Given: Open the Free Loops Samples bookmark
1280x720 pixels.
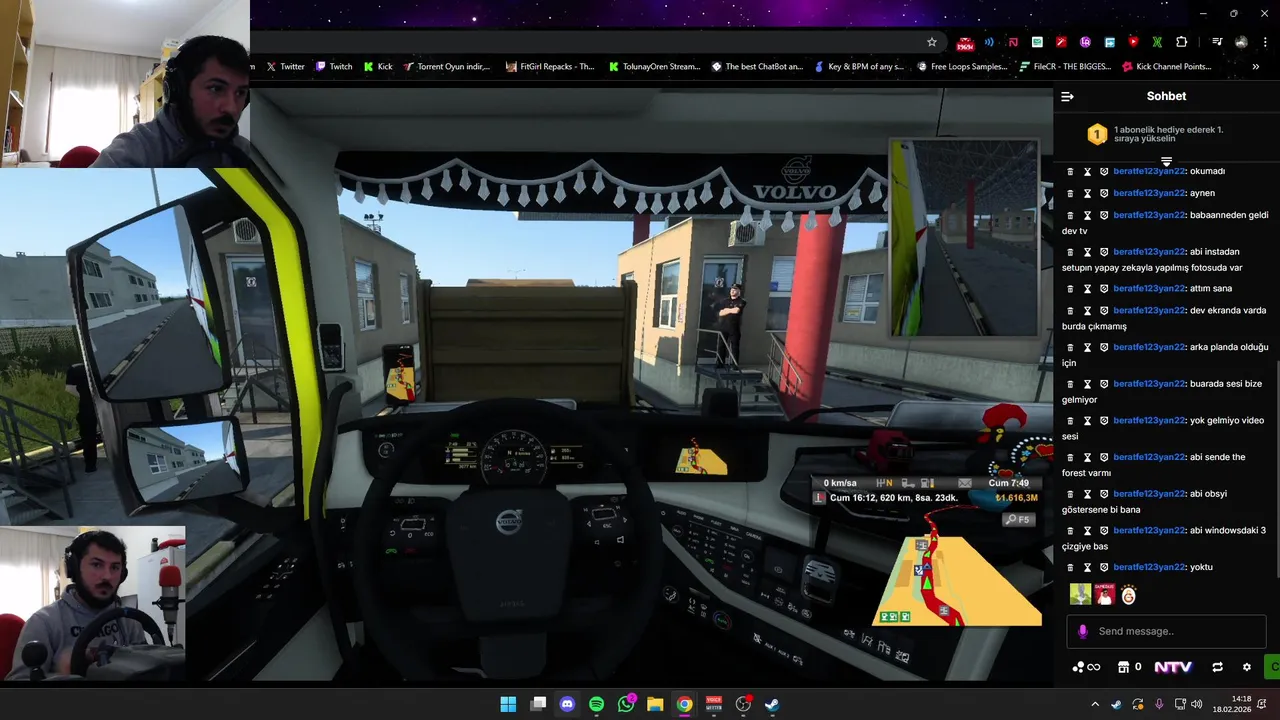Looking at the screenshot, I should 962,67.
